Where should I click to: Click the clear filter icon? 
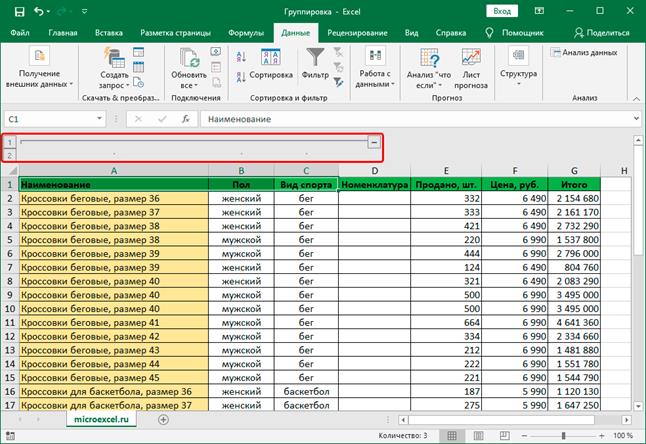[x=338, y=52]
